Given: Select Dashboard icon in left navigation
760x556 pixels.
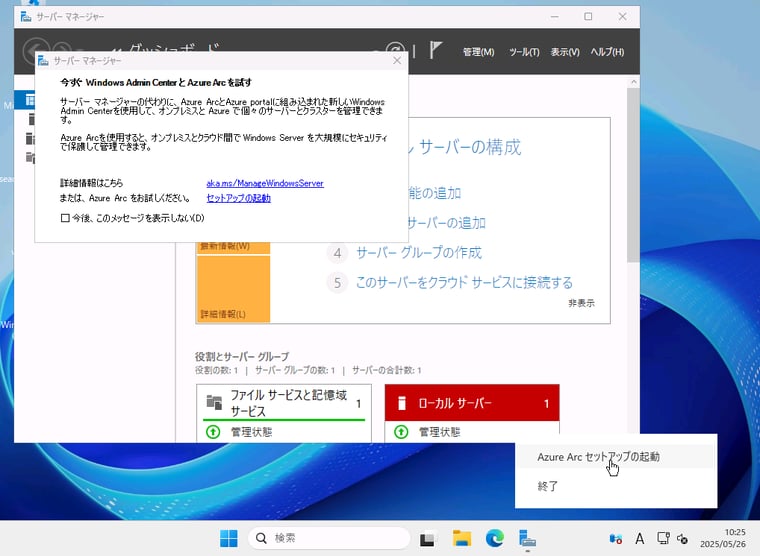Looking at the screenshot, I should point(30,100).
